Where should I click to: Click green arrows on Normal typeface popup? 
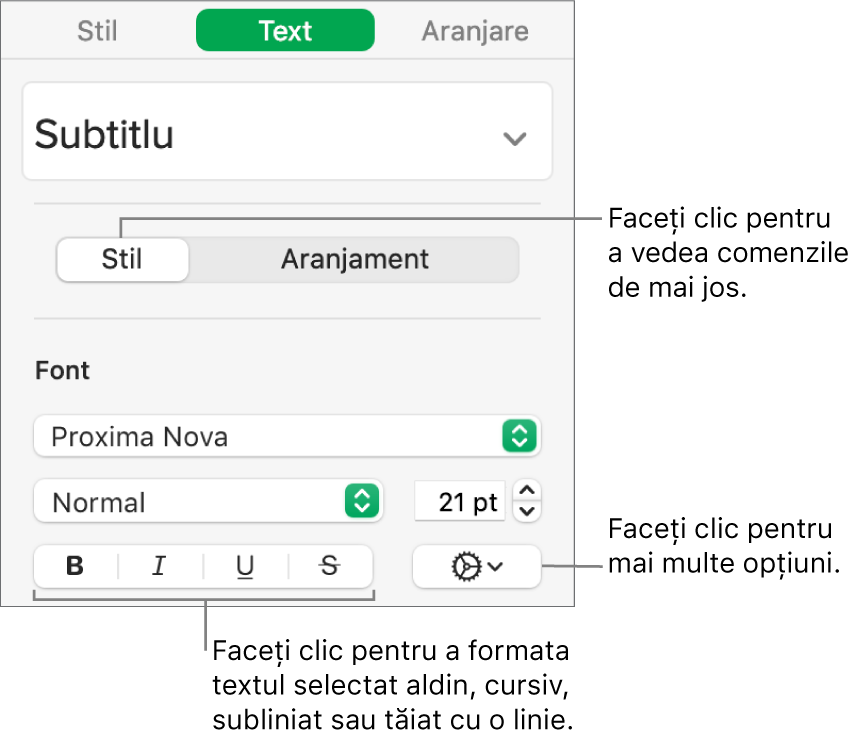click(361, 501)
